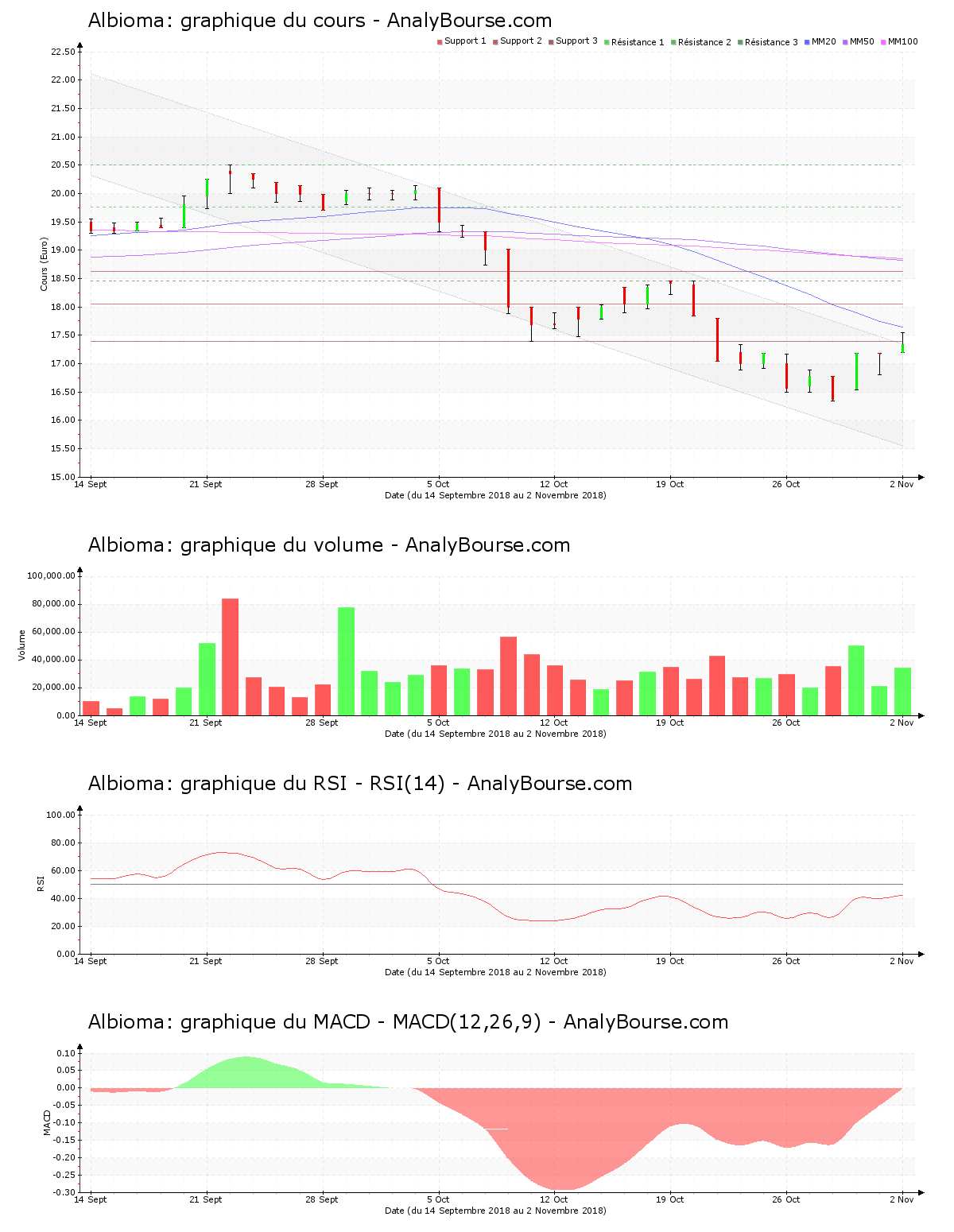
Task: Select the MM100 legend label
Action: [x=902, y=41]
